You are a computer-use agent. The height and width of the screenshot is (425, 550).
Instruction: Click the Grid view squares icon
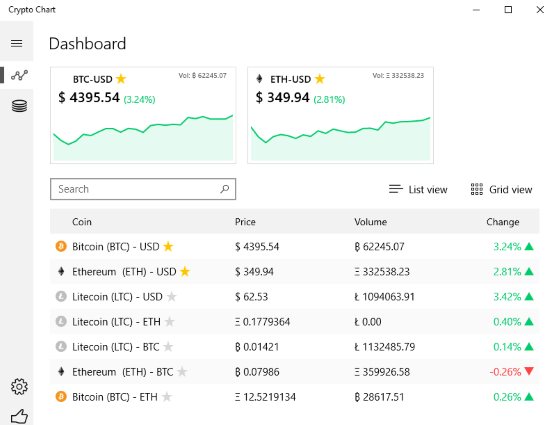[477, 189]
